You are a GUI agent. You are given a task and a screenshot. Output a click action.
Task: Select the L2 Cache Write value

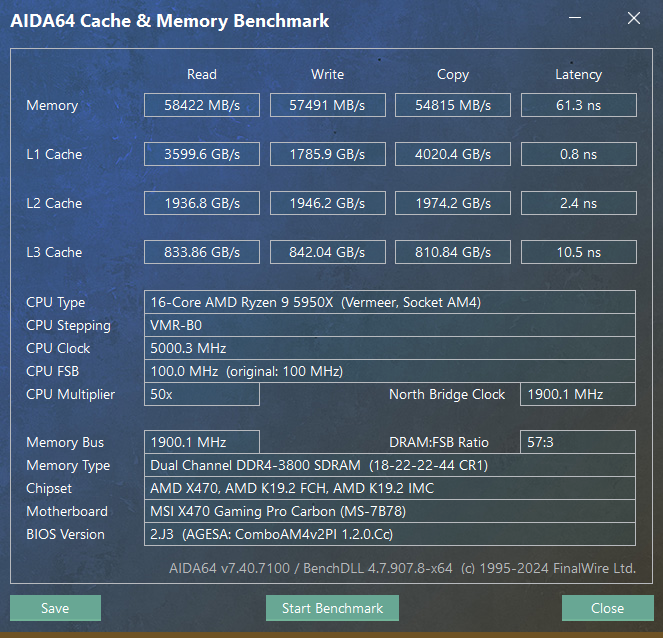[x=328, y=203]
